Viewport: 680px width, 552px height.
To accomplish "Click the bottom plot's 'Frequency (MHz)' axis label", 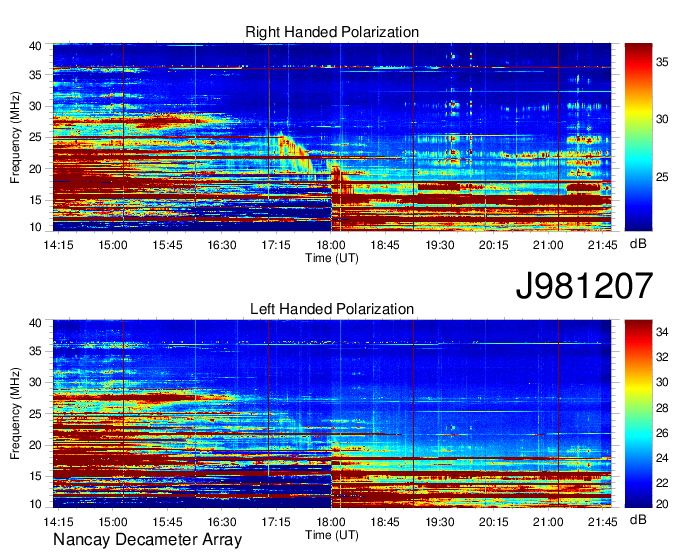I will [x=15, y=414].
